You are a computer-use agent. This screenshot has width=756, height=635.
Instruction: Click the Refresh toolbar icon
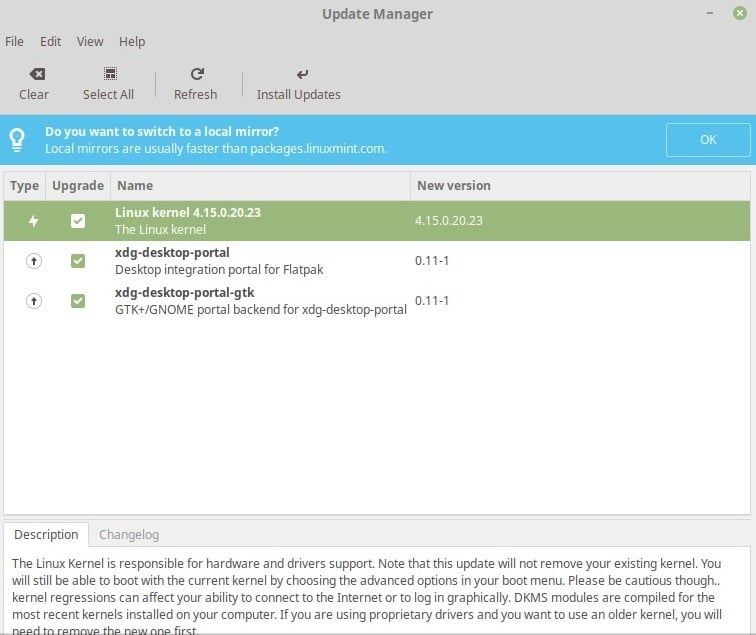click(197, 74)
